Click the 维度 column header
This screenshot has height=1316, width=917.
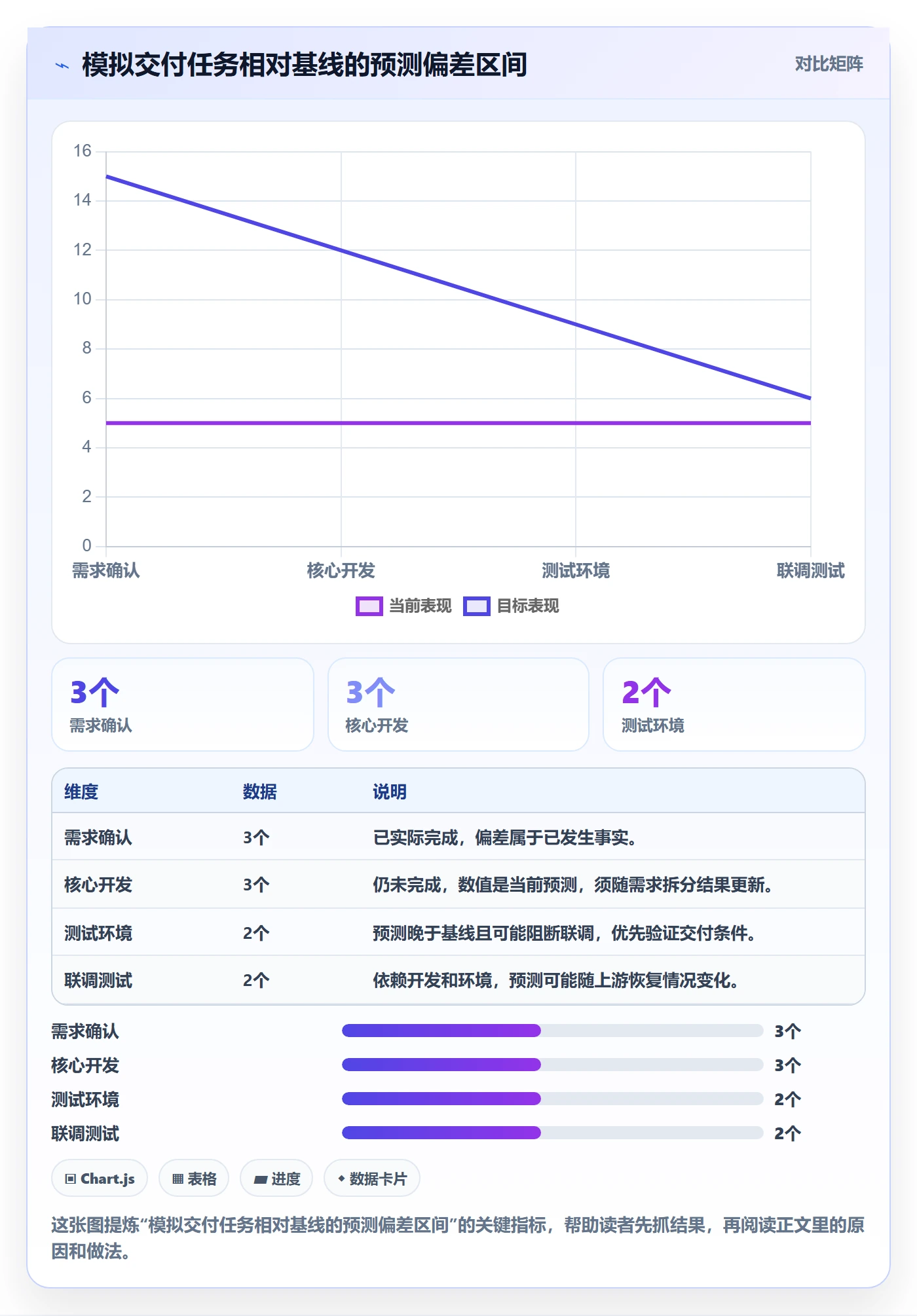point(81,792)
